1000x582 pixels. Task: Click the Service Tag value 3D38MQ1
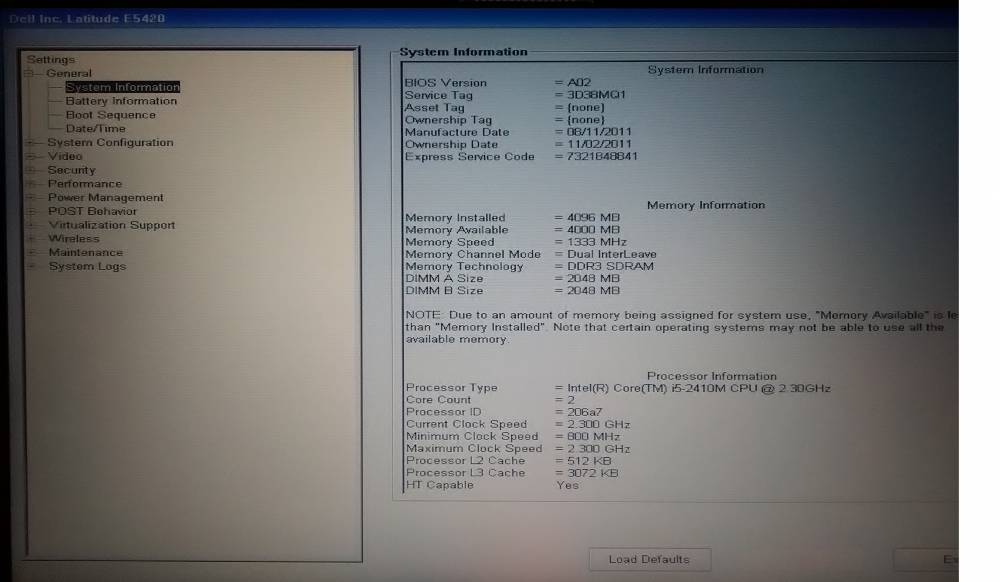(x=596, y=94)
